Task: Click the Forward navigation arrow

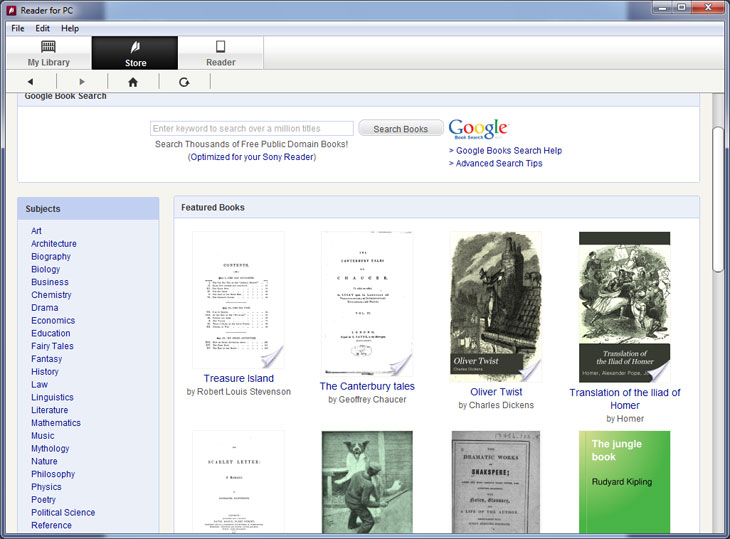Action: click(82, 82)
